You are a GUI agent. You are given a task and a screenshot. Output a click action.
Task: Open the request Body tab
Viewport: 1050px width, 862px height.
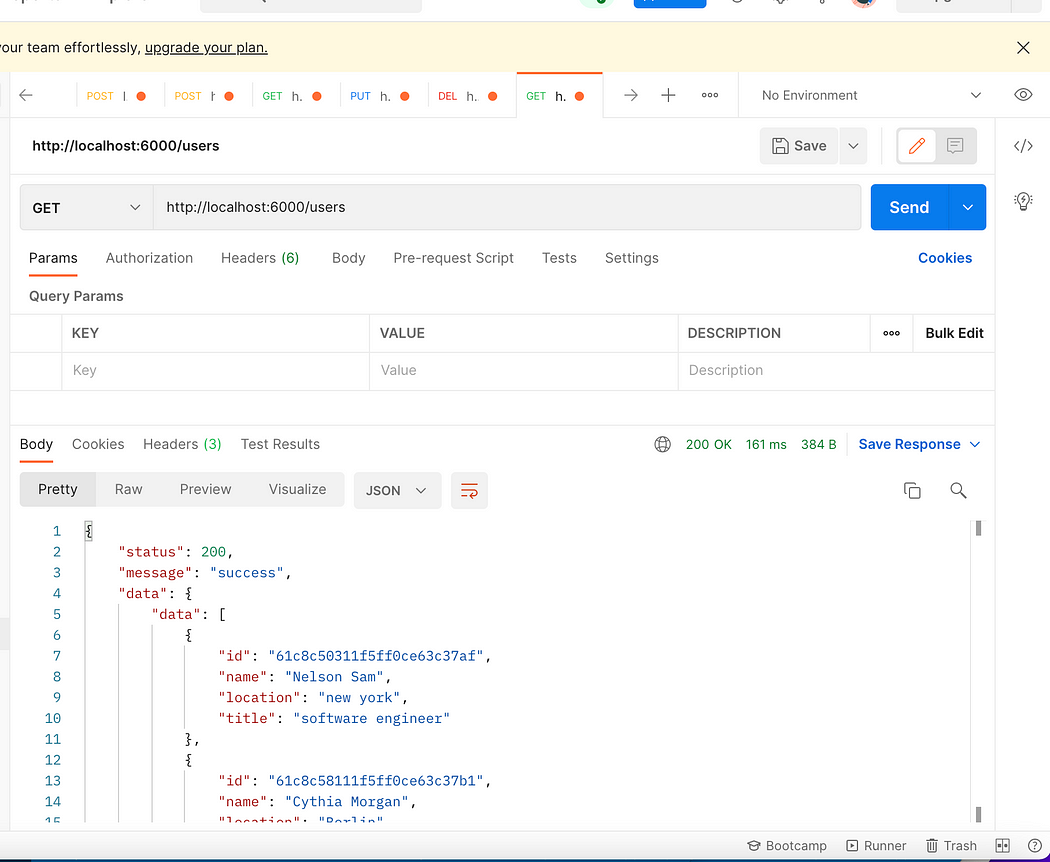pos(348,258)
